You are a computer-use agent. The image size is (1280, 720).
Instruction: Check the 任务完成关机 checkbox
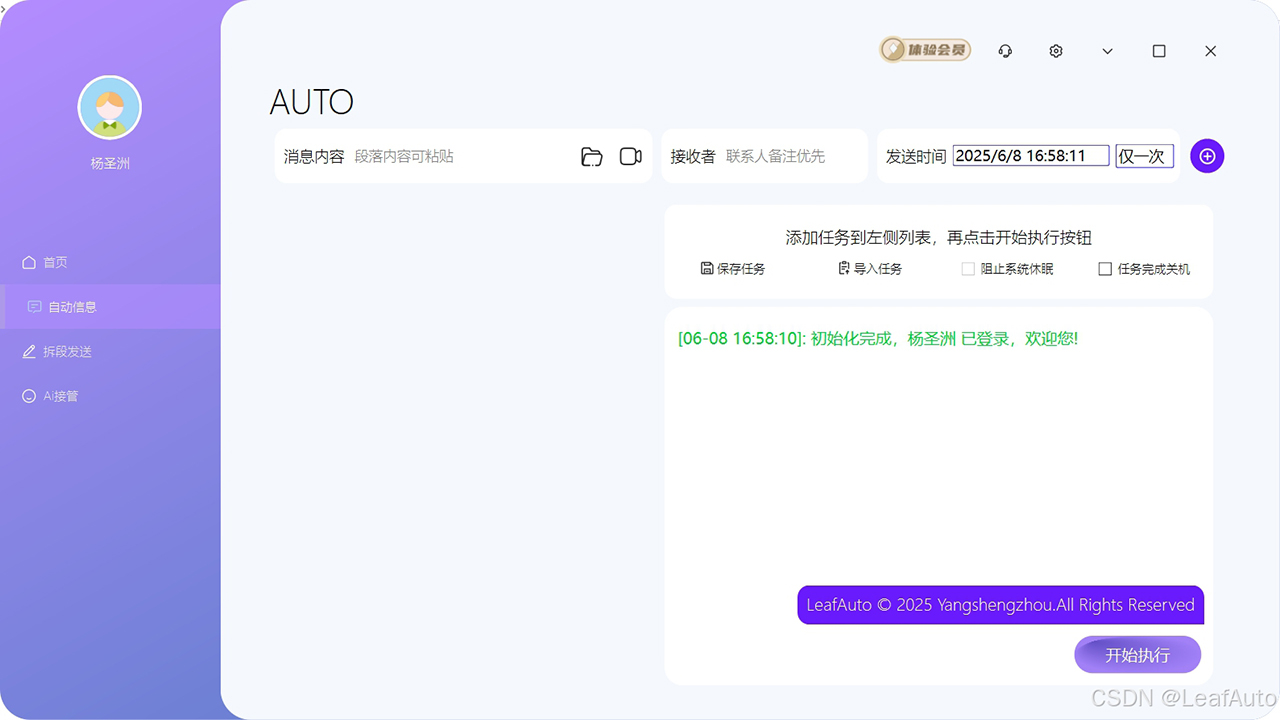1105,268
